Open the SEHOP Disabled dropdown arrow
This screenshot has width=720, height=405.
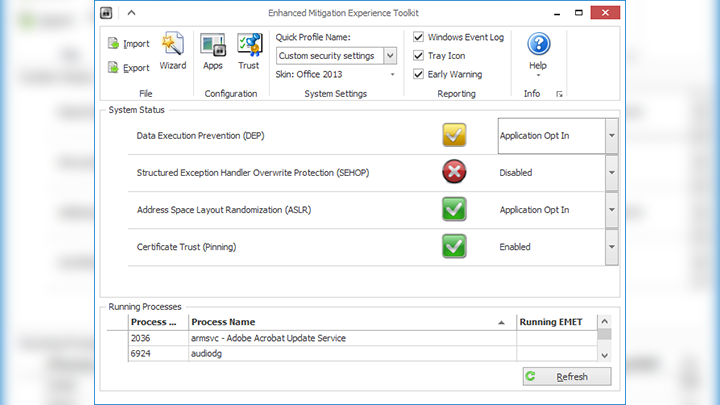[x=611, y=172]
